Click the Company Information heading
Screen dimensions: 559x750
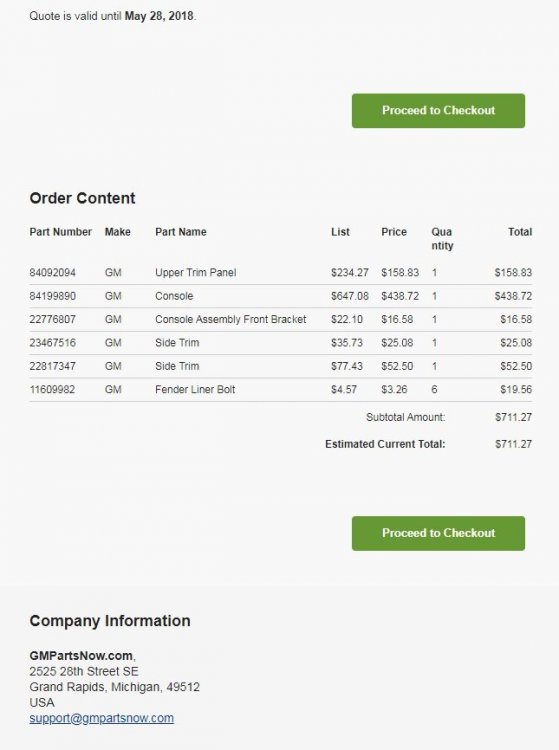pos(110,621)
